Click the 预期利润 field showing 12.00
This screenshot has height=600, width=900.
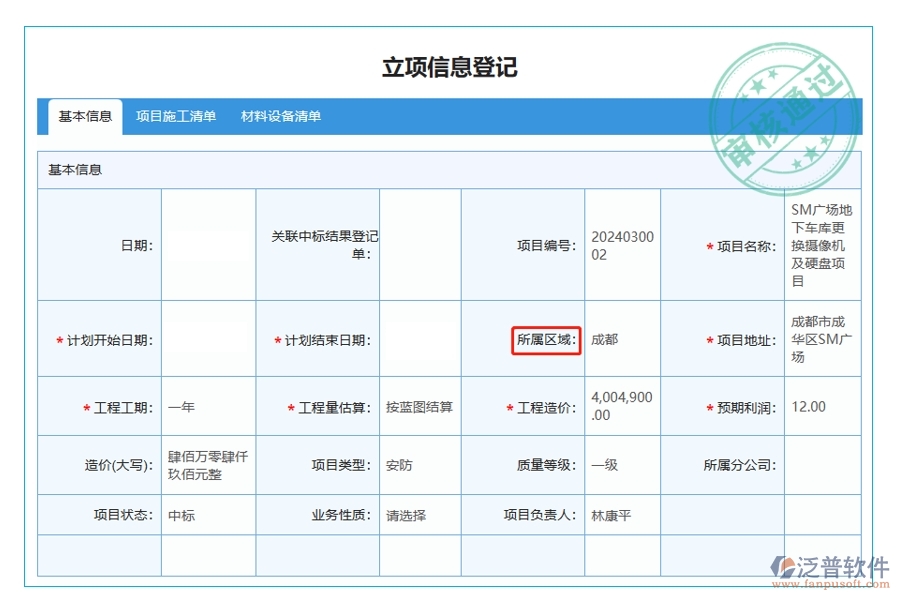[x=822, y=405]
